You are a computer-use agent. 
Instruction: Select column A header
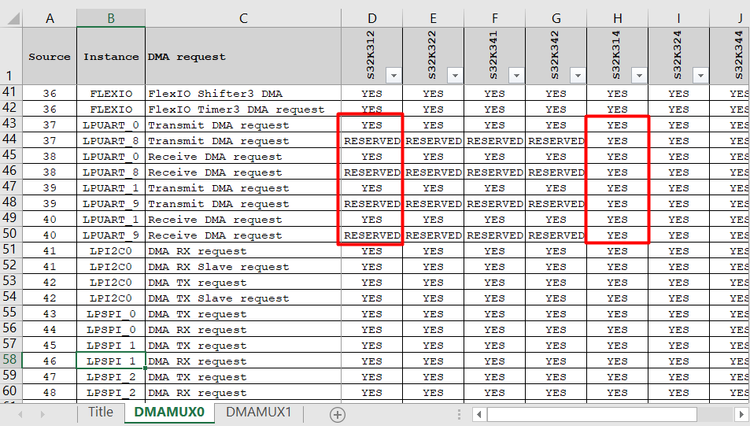pos(50,18)
